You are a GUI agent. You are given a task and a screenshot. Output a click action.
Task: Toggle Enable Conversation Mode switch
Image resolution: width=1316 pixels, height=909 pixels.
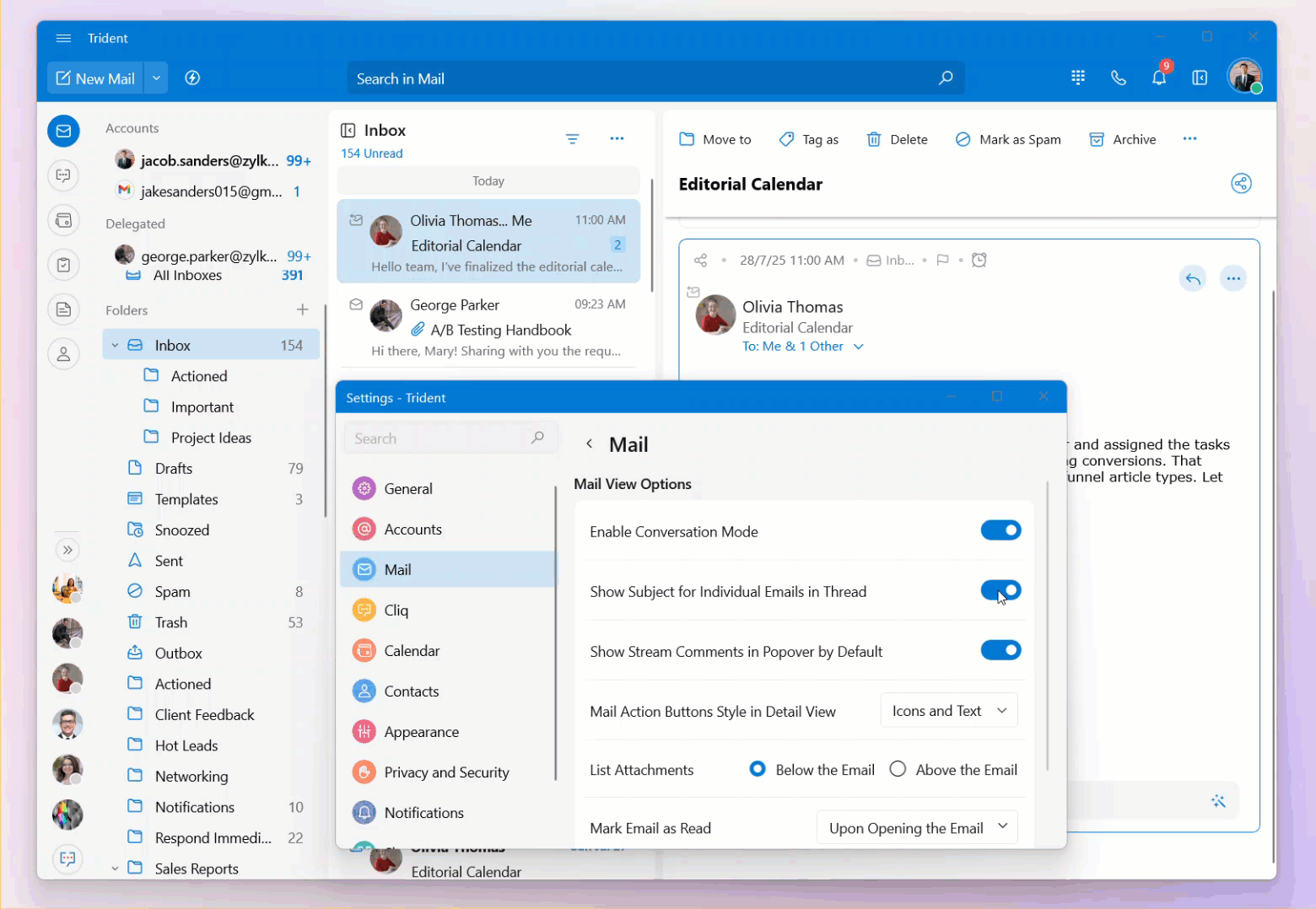pos(1000,530)
